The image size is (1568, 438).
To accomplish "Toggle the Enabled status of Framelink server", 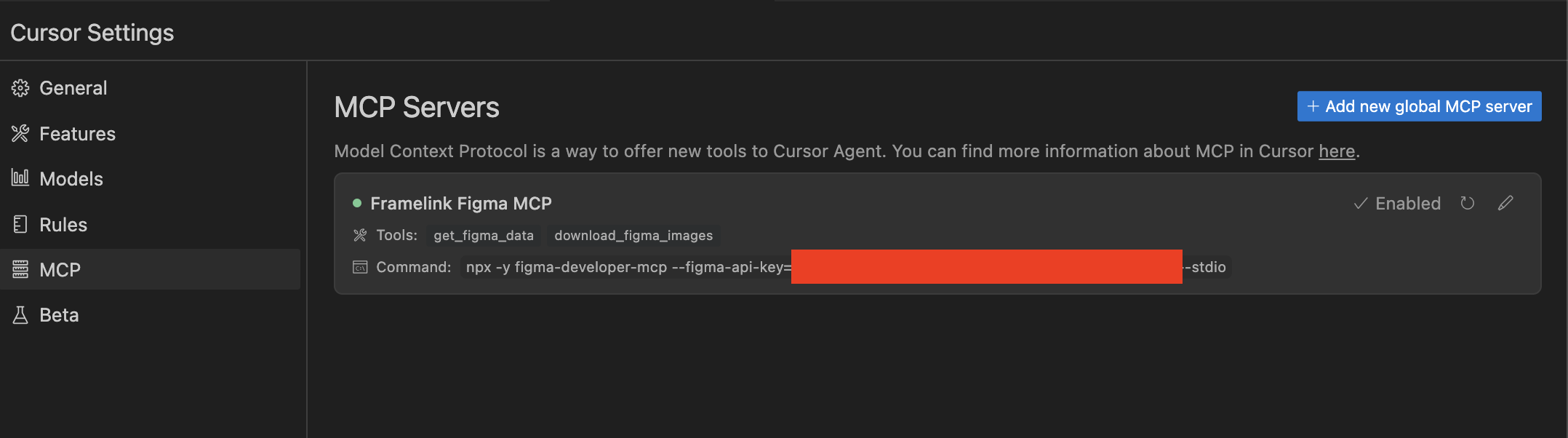I will tap(1397, 204).
